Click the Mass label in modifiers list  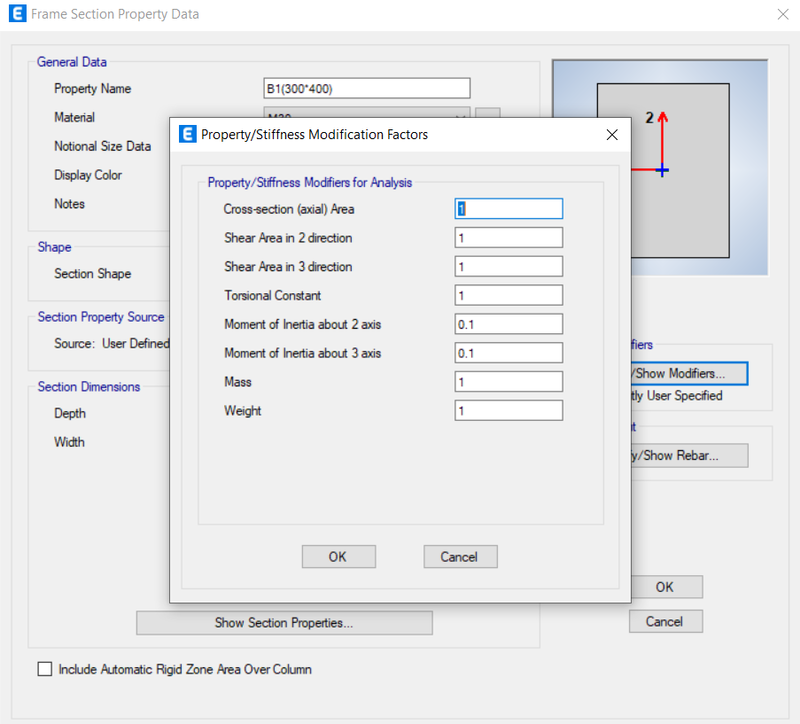(x=238, y=382)
